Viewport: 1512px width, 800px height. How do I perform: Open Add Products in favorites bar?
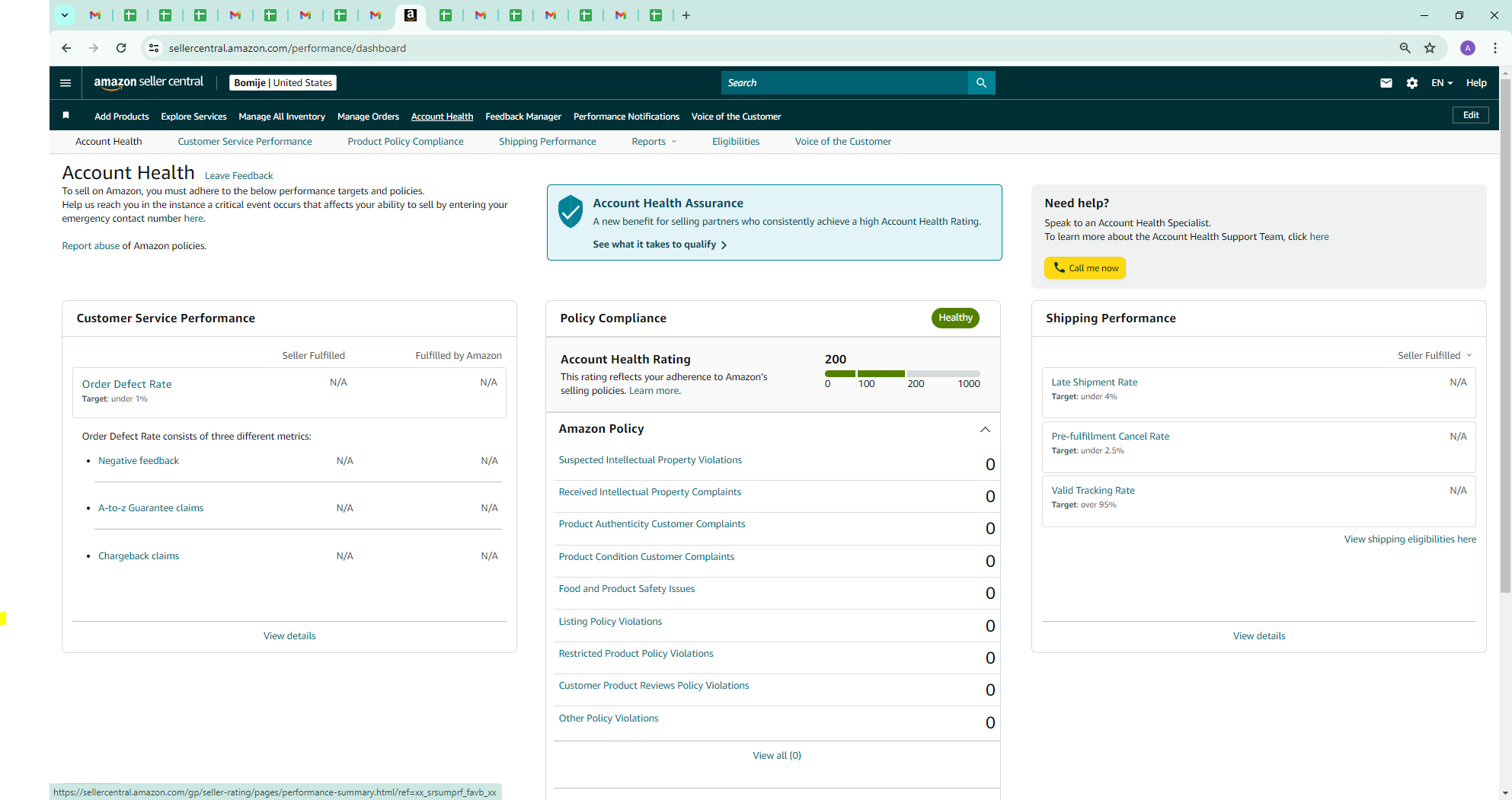pyautogui.click(x=121, y=117)
